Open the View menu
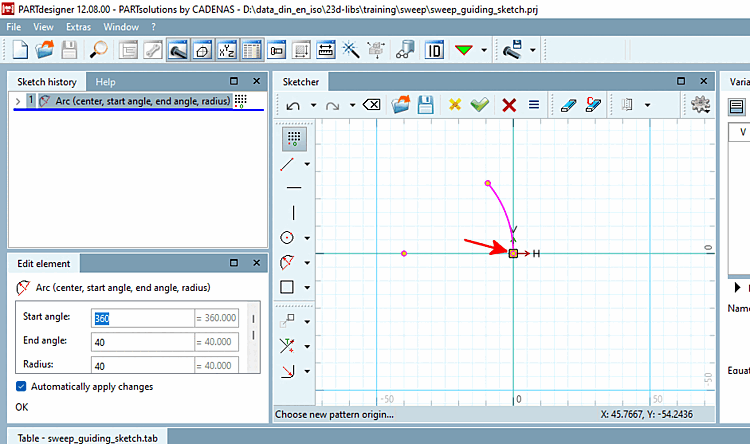 [x=44, y=27]
